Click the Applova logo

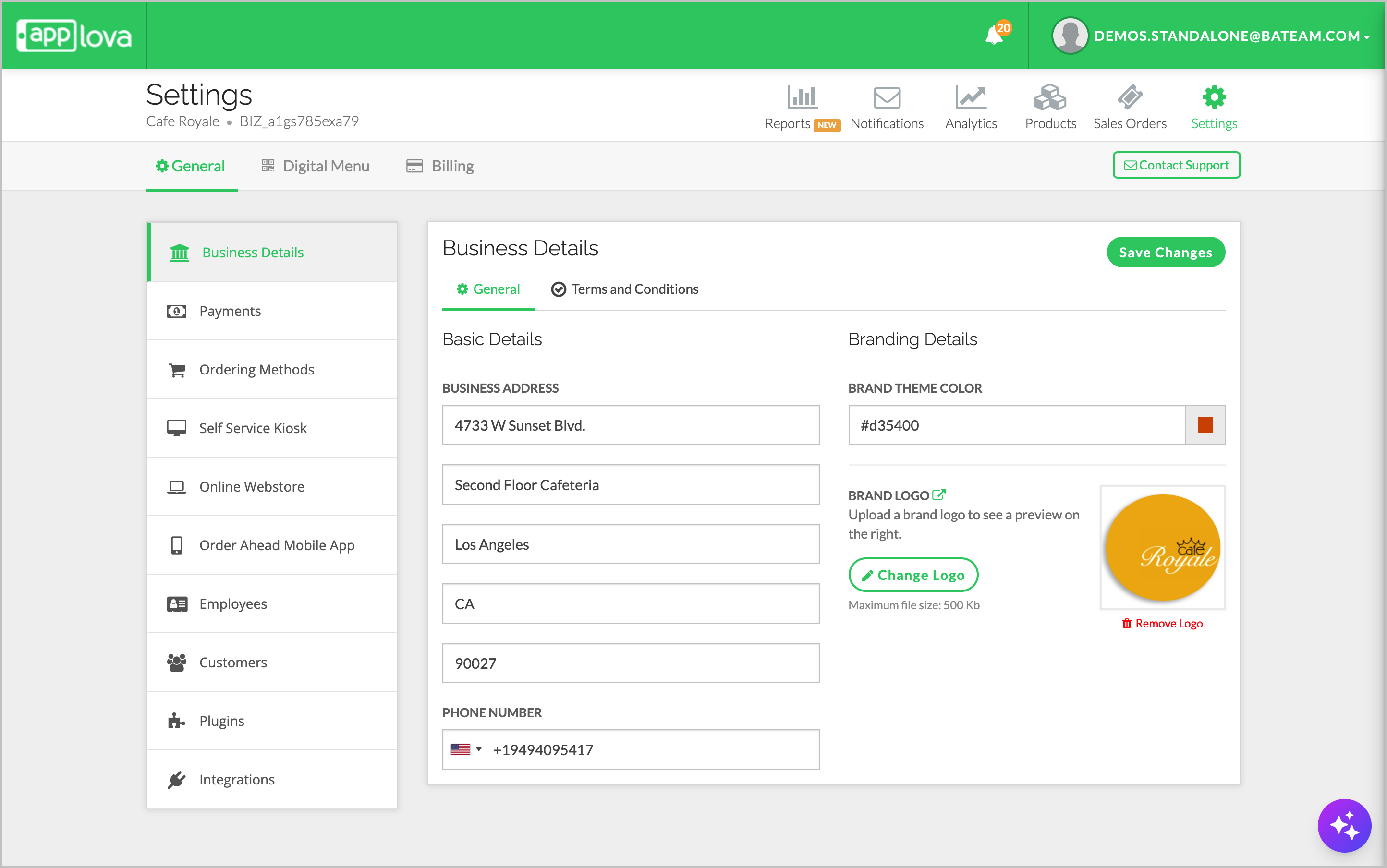74,36
